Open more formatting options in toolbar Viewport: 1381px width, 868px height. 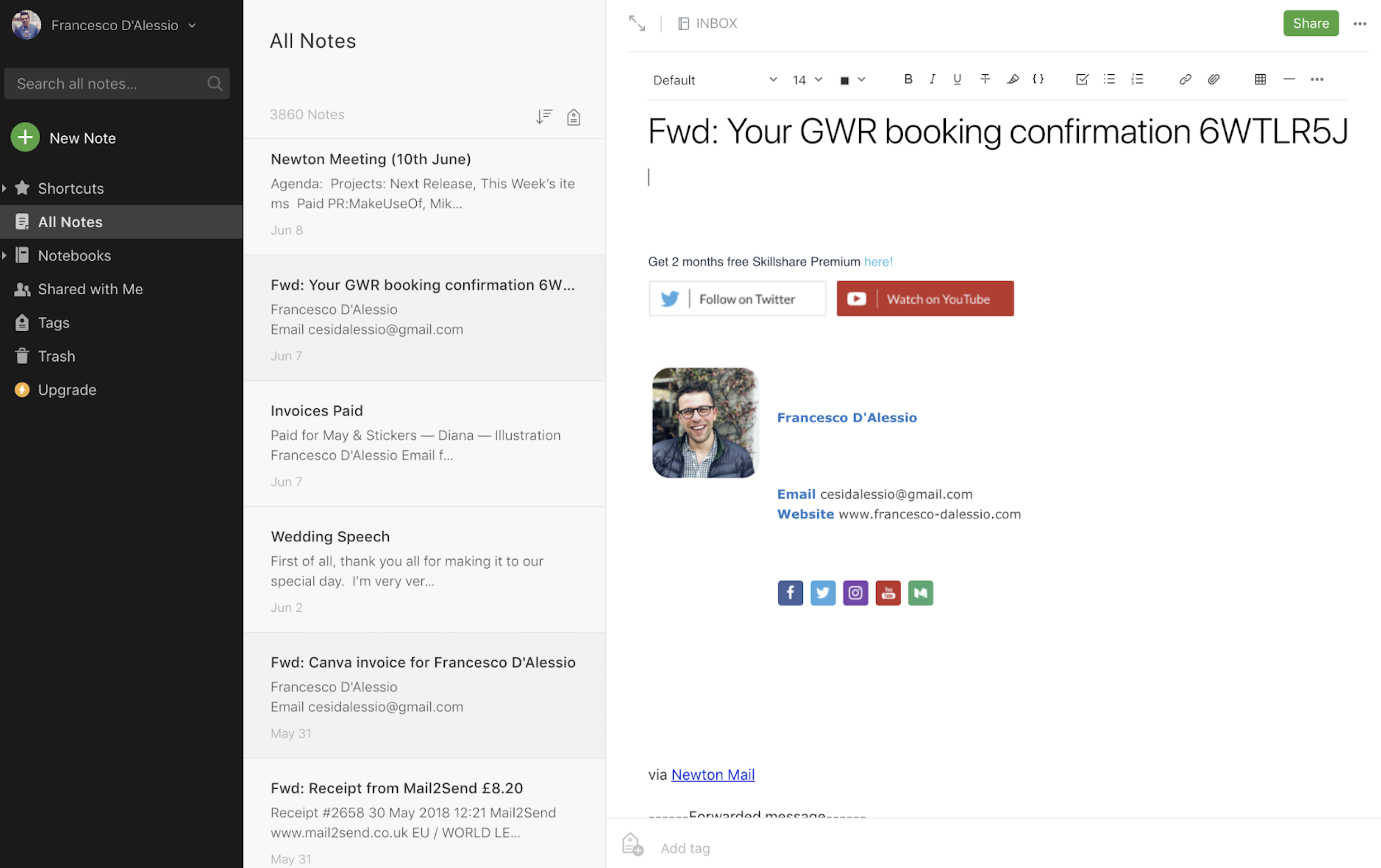tap(1317, 79)
